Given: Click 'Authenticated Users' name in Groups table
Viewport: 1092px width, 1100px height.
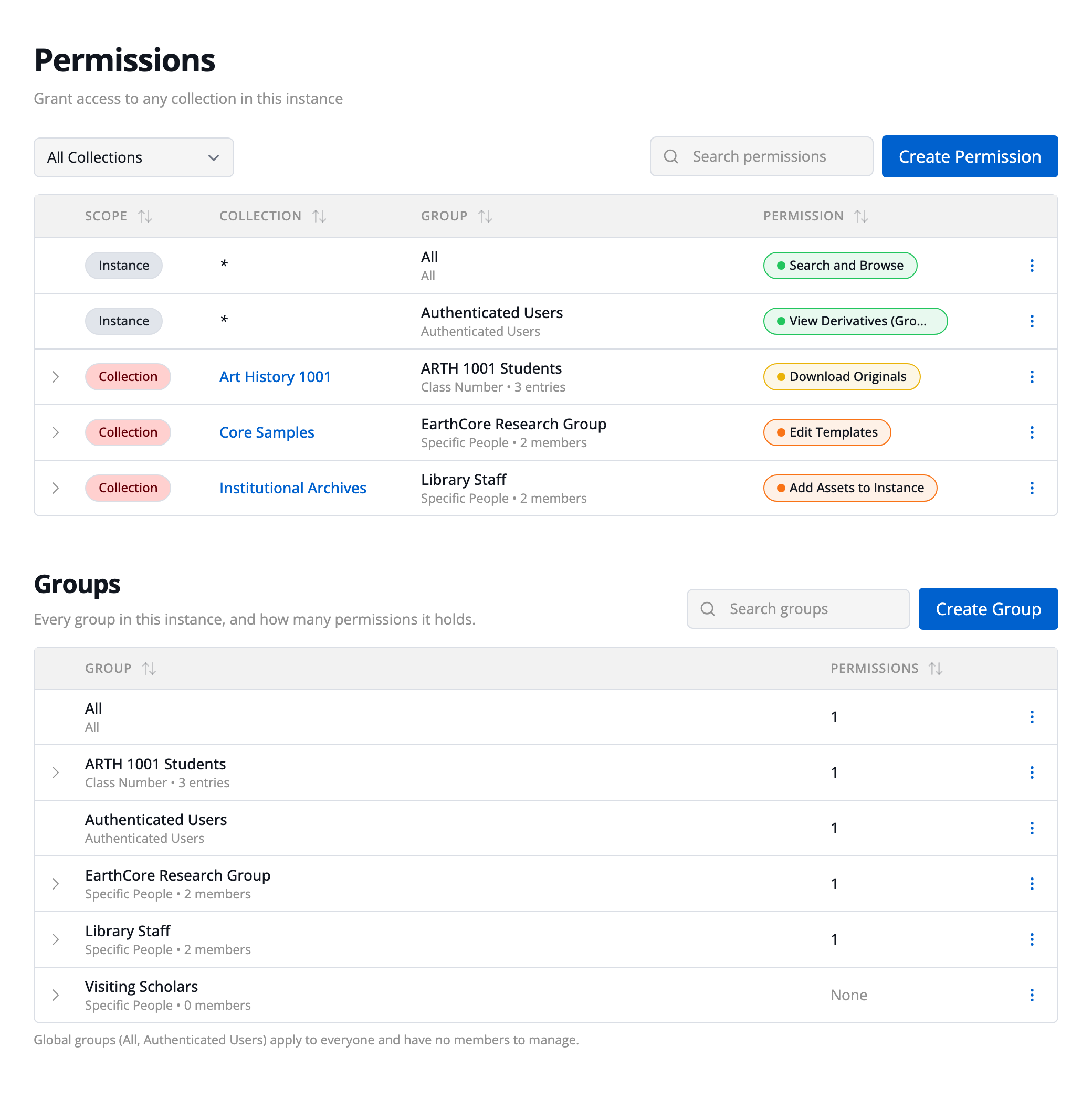Looking at the screenshot, I should click(x=156, y=820).
